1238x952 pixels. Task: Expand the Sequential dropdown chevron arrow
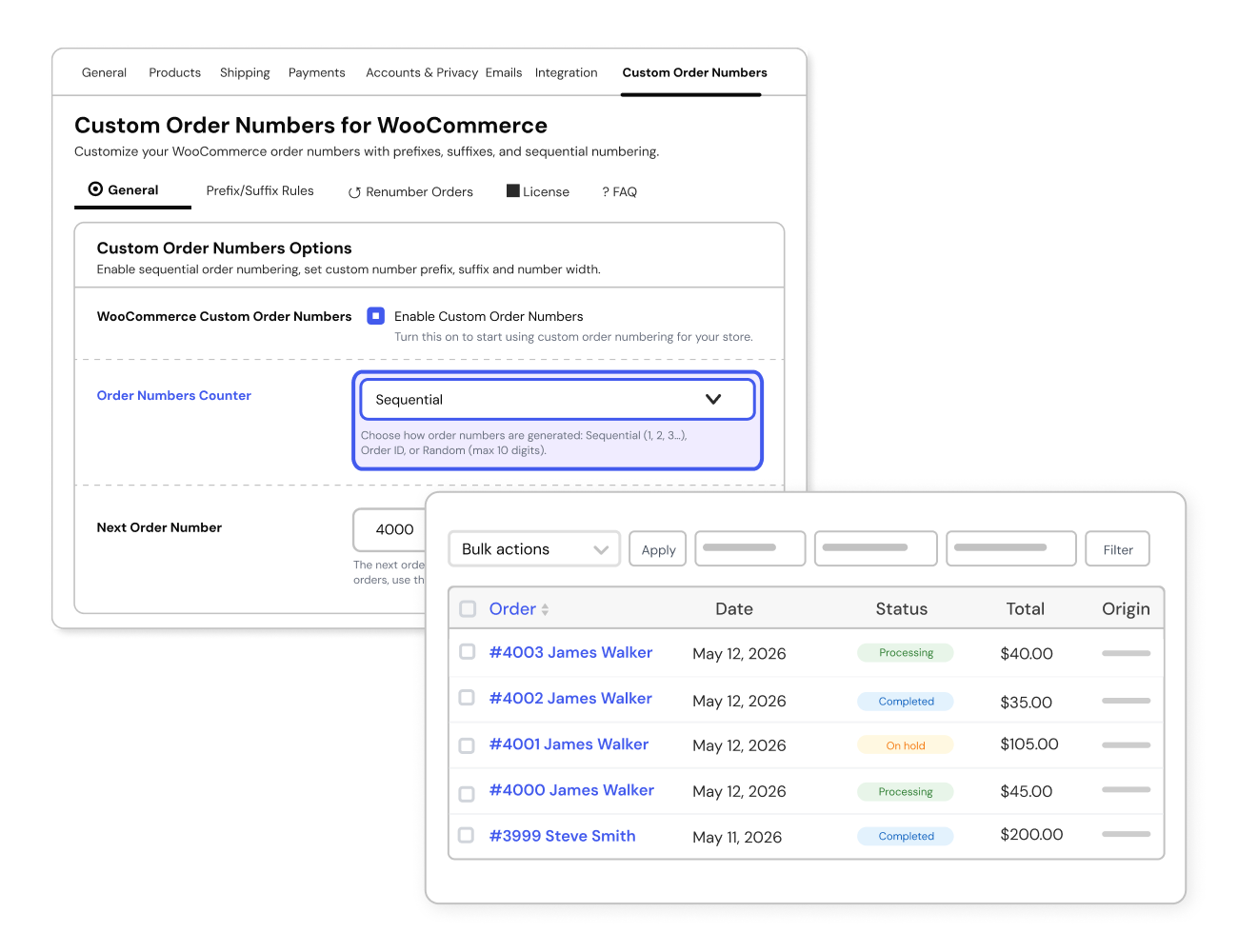pyautogui.click(x=713, y=399)
